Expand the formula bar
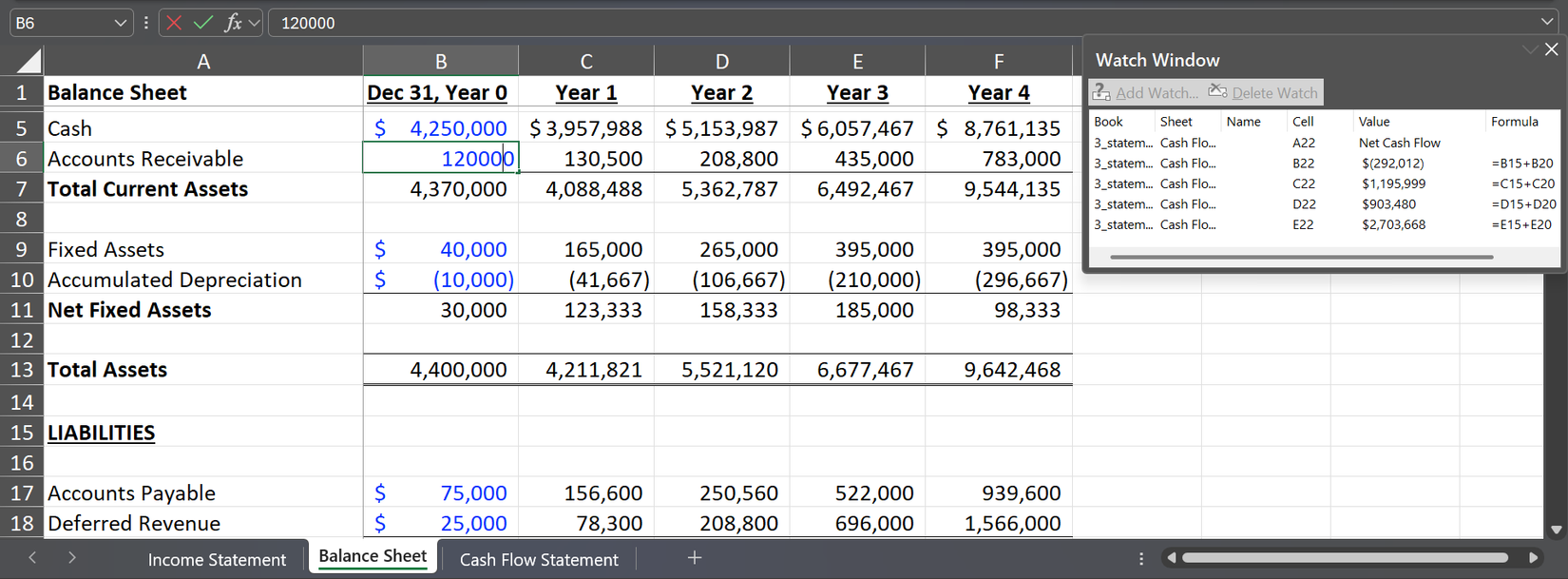1568x579 pixels. 1547,22
